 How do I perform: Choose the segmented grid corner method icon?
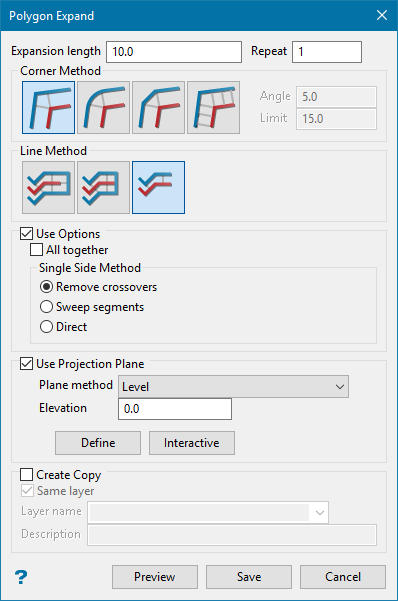214,107
